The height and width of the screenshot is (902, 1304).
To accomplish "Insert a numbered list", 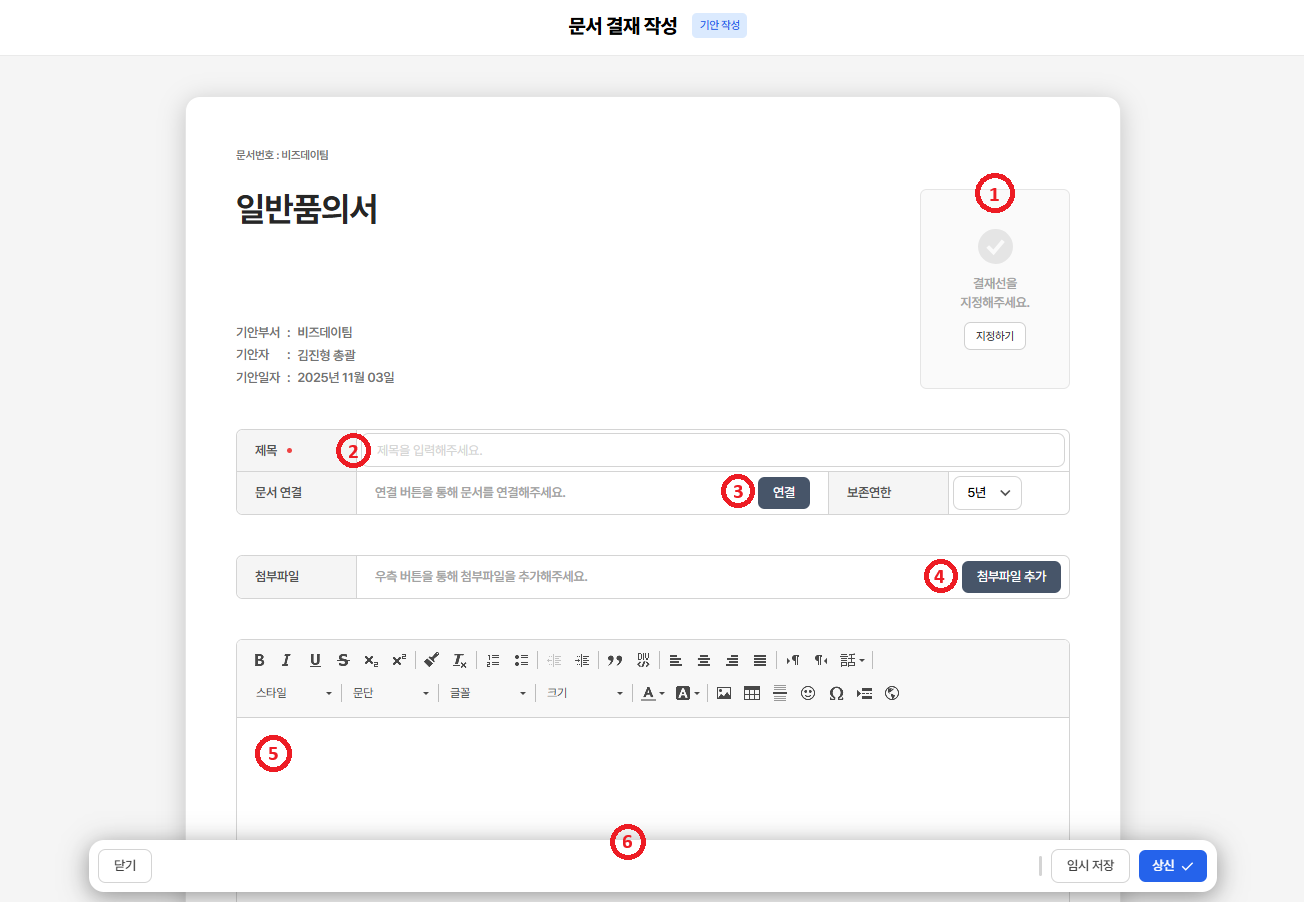I will coord(493,660).
